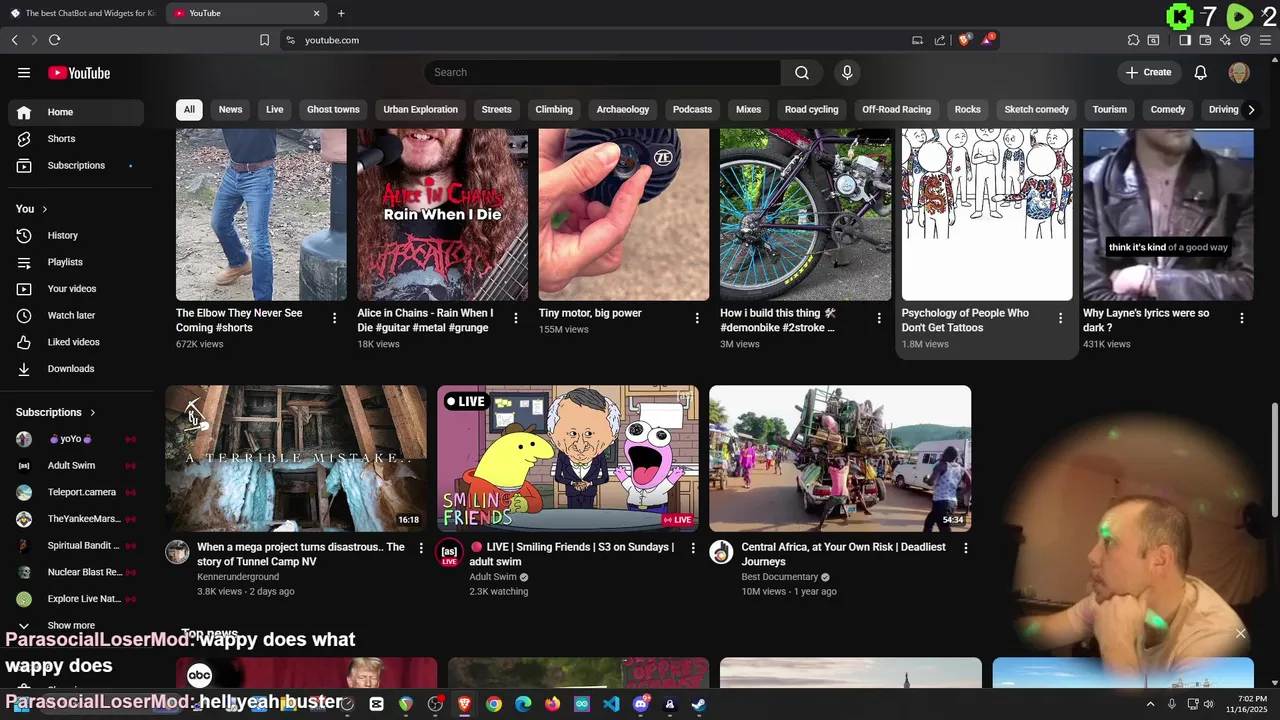Open Firefox from the taskbar
The width and height of the screenshot is (1280, 720).
pyautogui.click(x=553, y=704)
